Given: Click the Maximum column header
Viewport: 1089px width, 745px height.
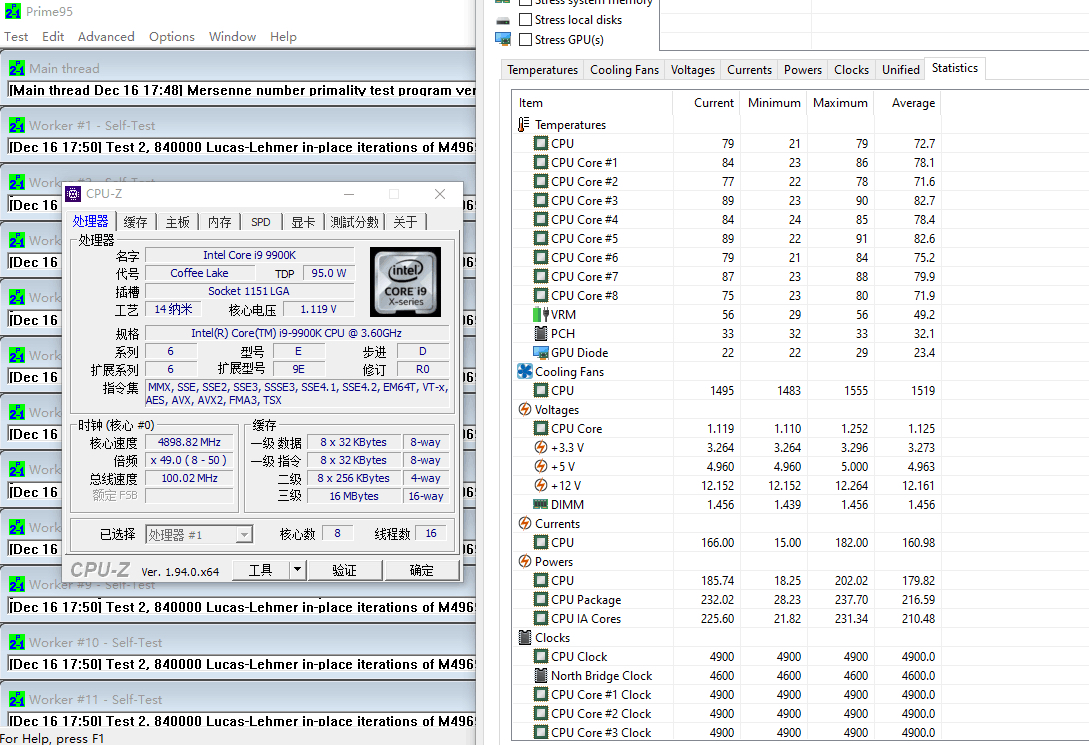Looking at the screenshot, I should [x=840, y=103].
